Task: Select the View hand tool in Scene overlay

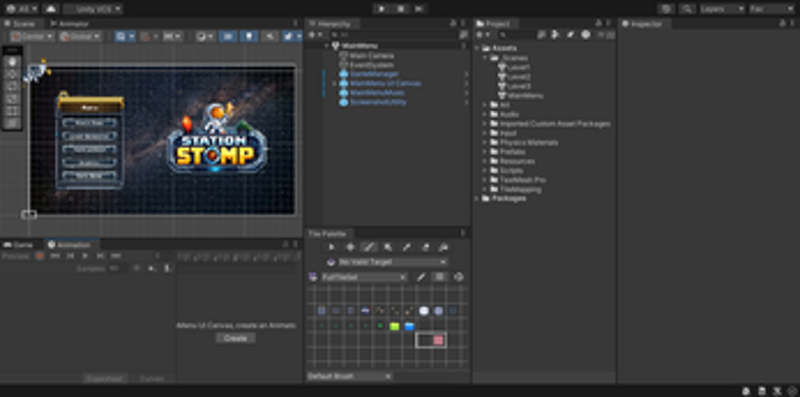Action: coord(13,61)
